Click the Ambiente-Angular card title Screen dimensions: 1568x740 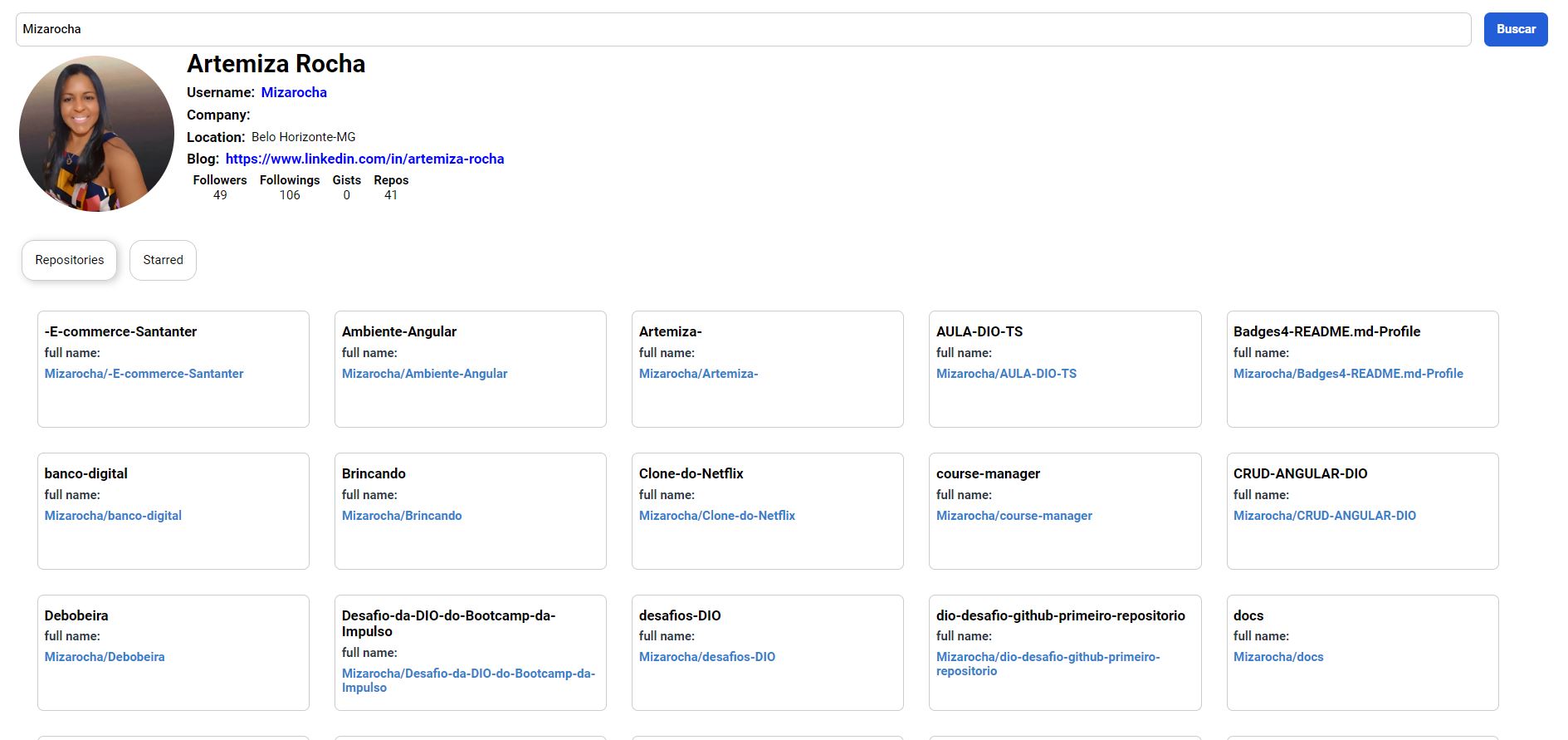[x=399, y=331]
